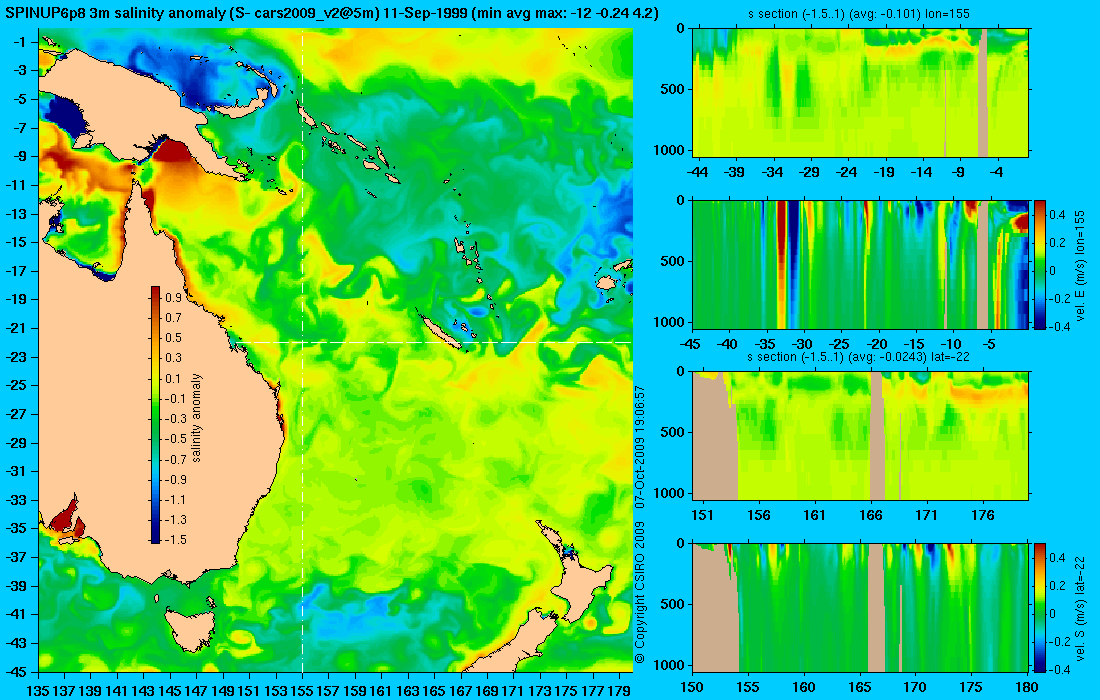Click the 's section ... lat=-22' panel title
This screenshot has width=1100, height=700.
(x=859, y=356)
